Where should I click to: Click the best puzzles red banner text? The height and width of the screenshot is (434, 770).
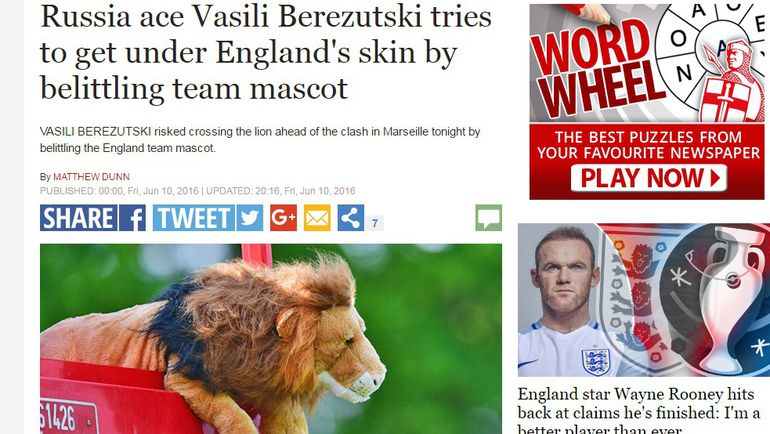(648, 145)
